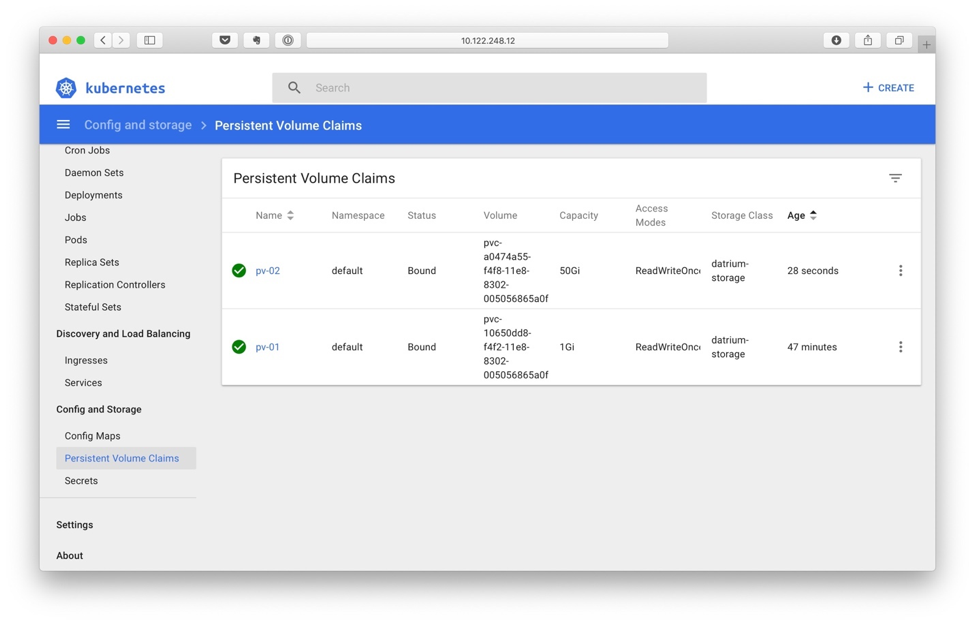974x622 pixels.
Task: Open About in sidebar
Action: [70, 556]
